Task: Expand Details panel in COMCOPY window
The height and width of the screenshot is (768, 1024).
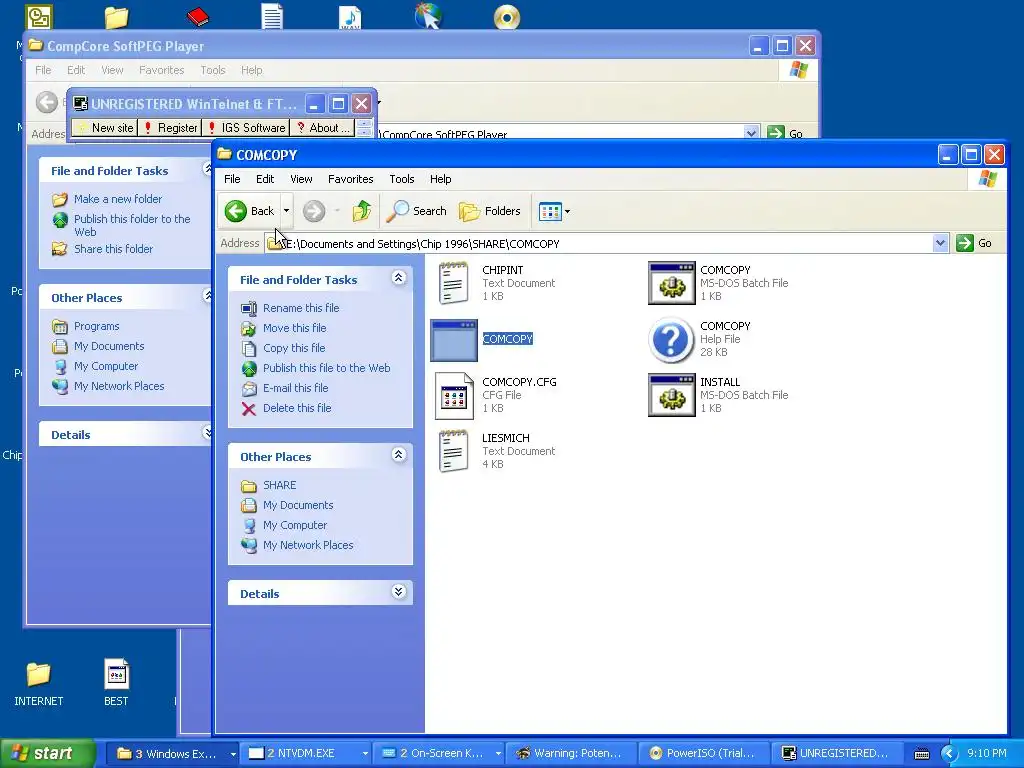Action: pyautogui.click(x=398, y=592)
